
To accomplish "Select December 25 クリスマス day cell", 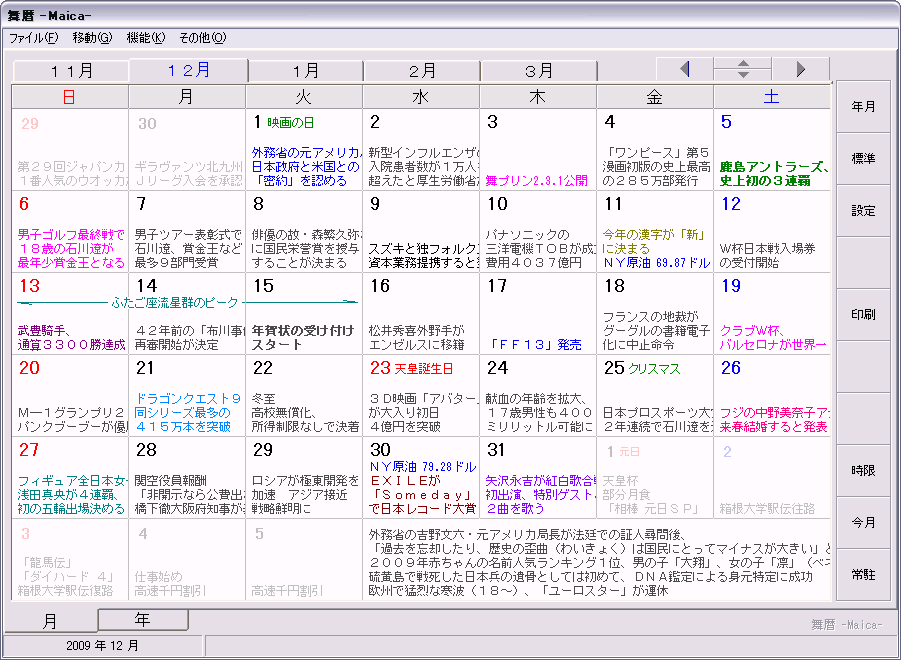I will tap(654, 395).
